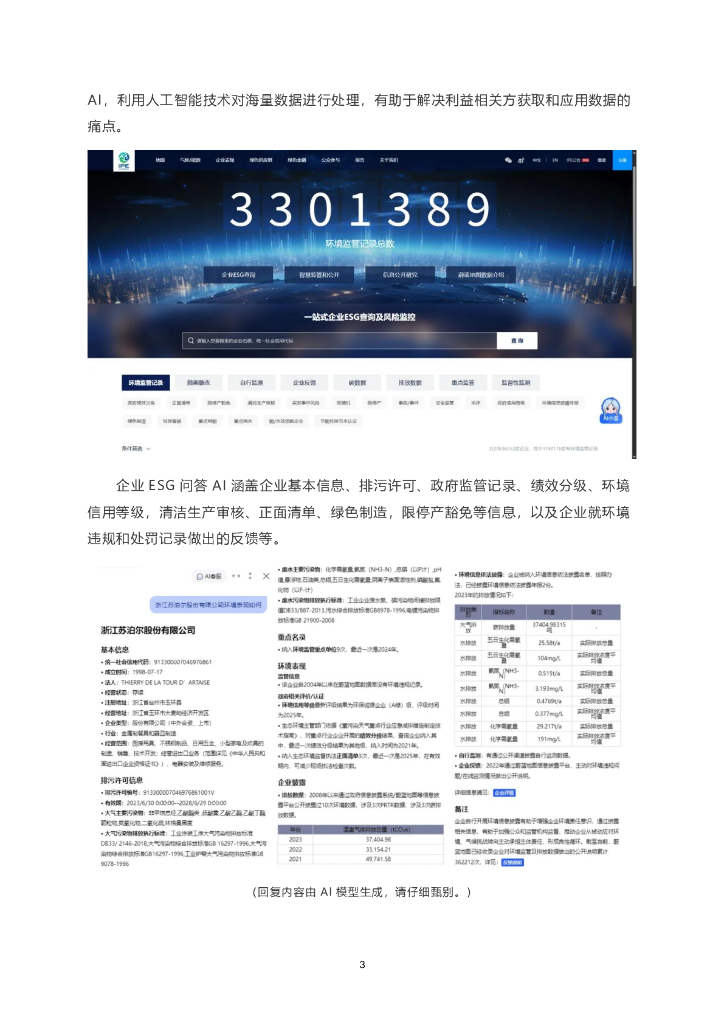
Task: Click the 49,741.58 emissions value
Action: click(x=379, y=859)
